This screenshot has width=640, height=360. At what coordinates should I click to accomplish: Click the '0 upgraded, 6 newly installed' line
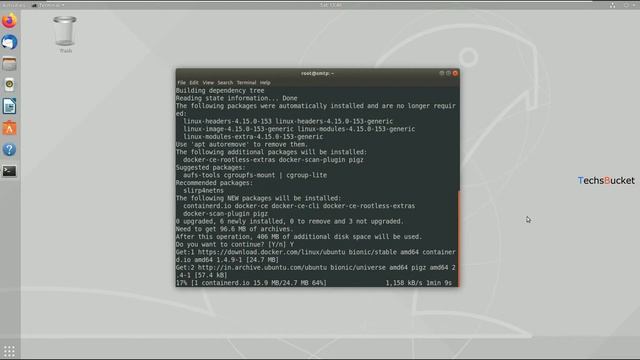point(289,221)
